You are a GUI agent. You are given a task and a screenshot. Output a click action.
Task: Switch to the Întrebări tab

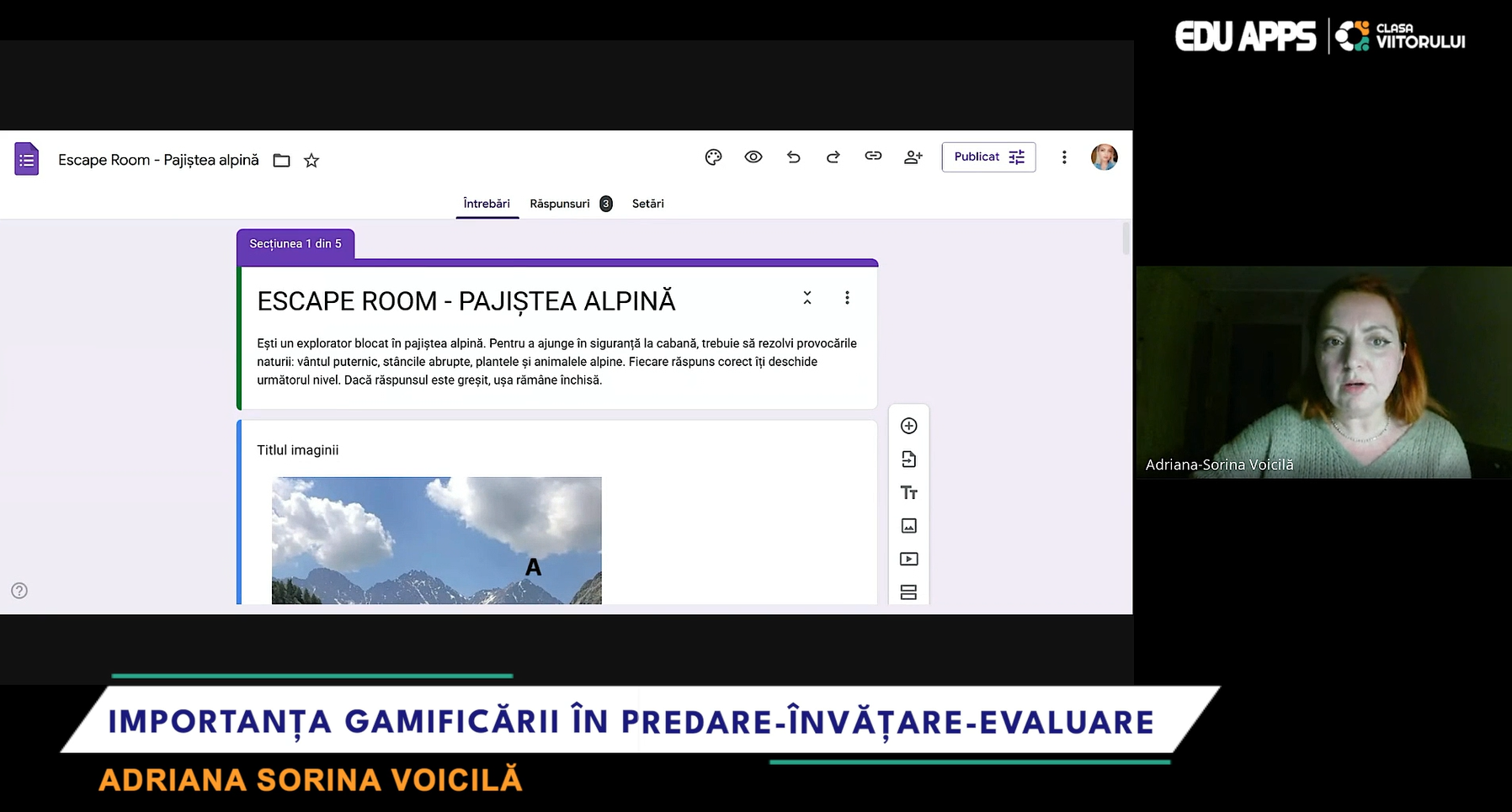487,204
